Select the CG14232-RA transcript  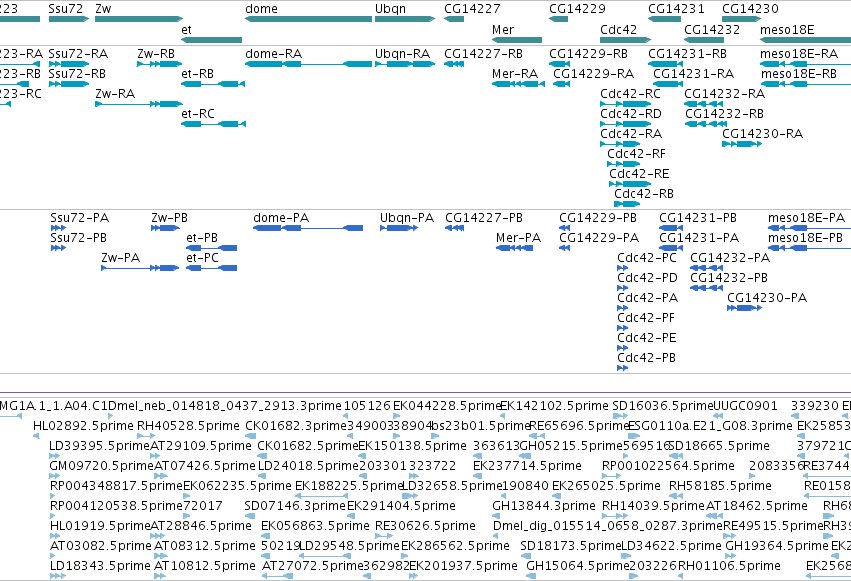click(704, 104)
